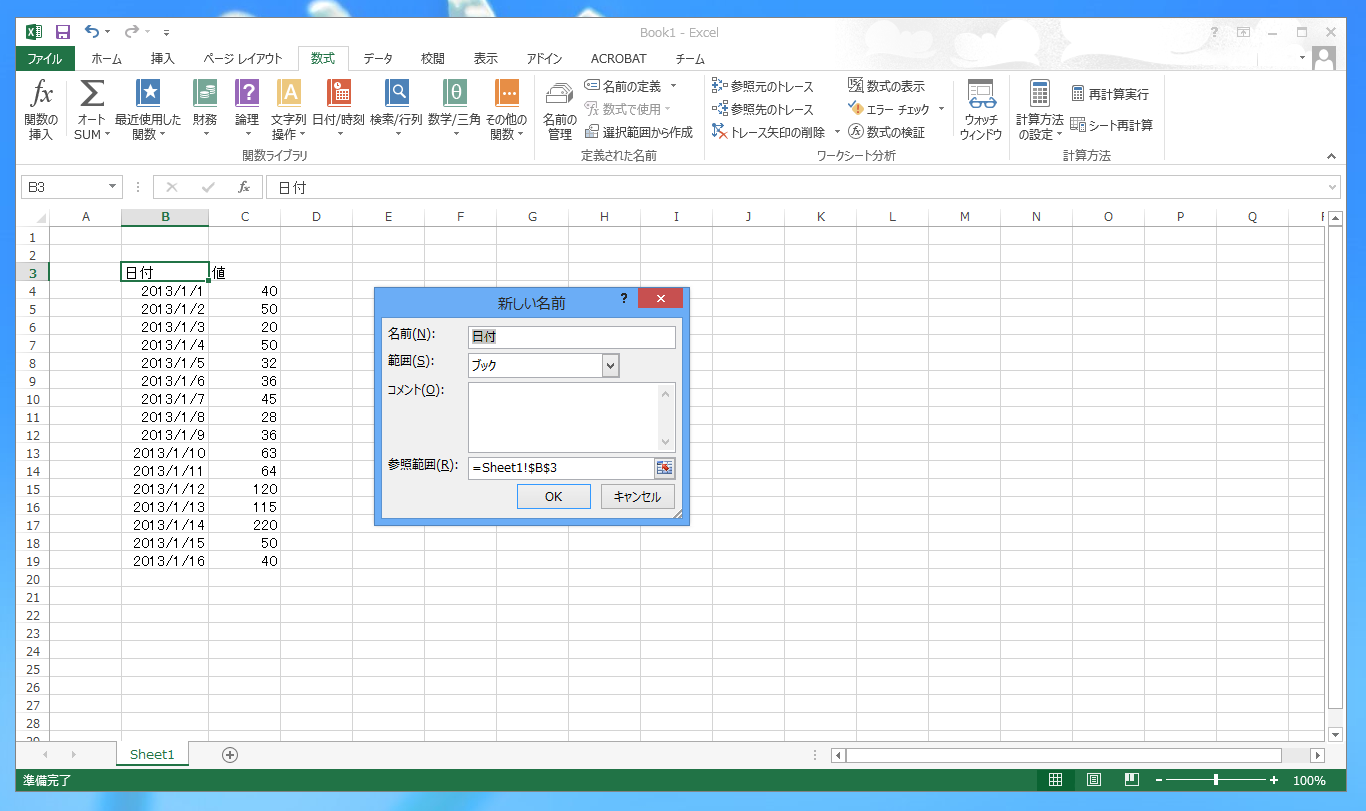The width and height of the screenshot is (1366, 811).
Task: Collapse the ribbon with the caret
Action: pyautogui.click(x=1331, y=156)
